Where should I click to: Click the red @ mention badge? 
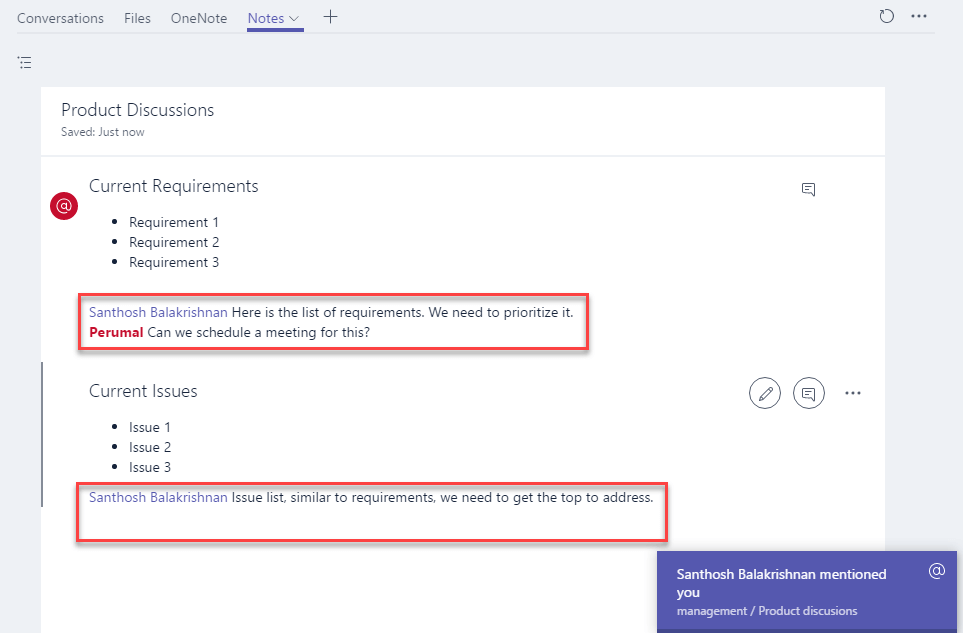click(x=64, y=206)
